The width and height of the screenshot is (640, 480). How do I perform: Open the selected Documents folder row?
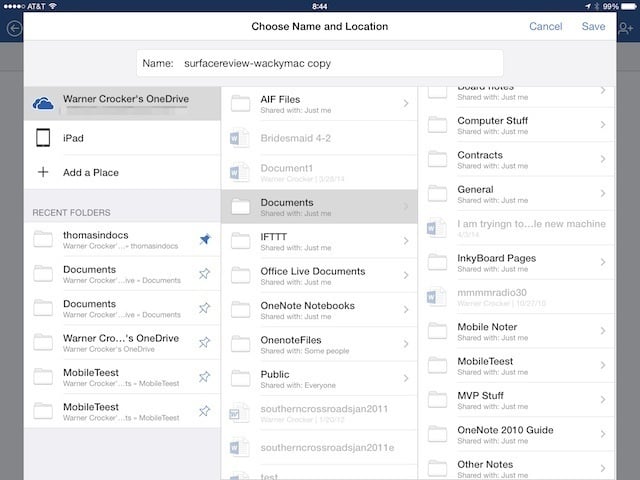click(x=319, y=207)
